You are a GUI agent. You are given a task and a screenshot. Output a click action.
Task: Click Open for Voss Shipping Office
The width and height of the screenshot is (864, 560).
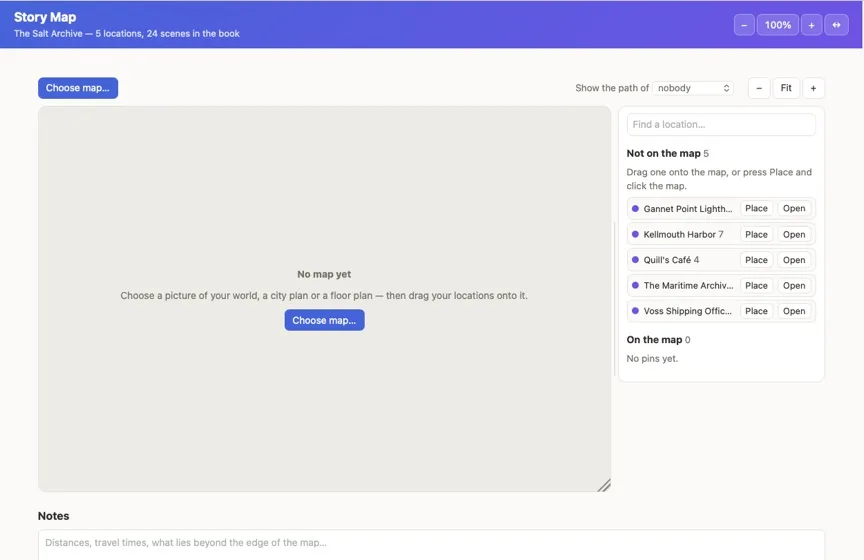coord(793,311)
